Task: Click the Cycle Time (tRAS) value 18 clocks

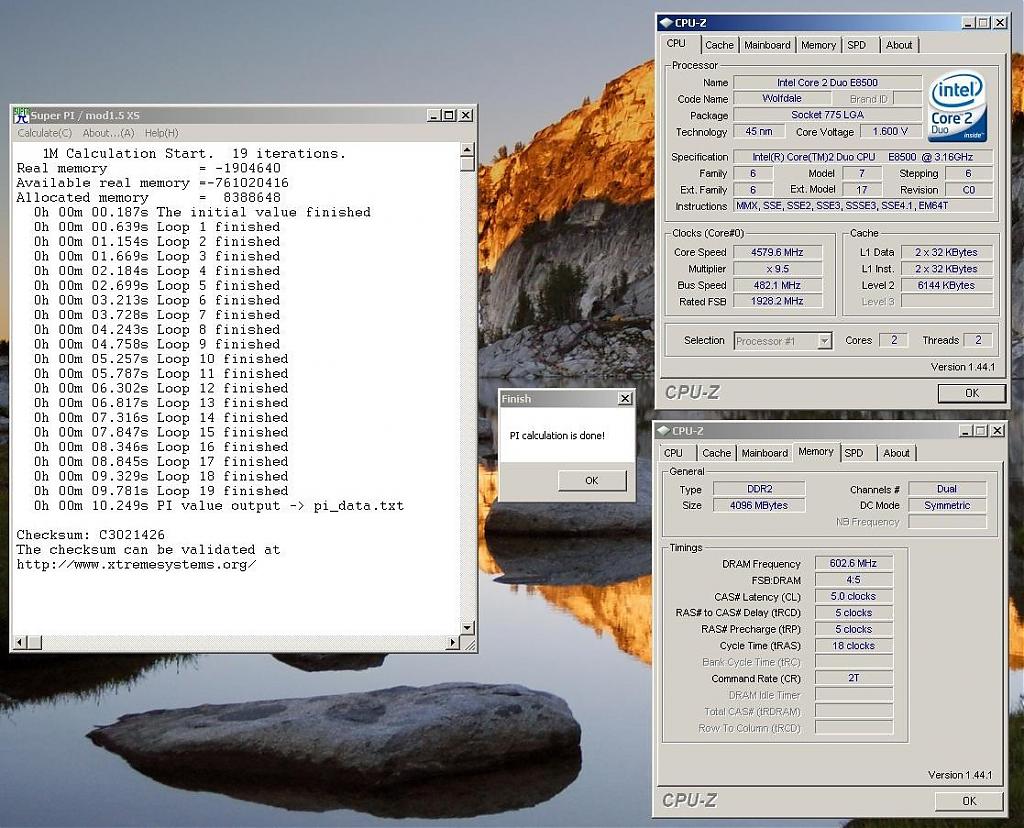Action: [x=854, y=646]
